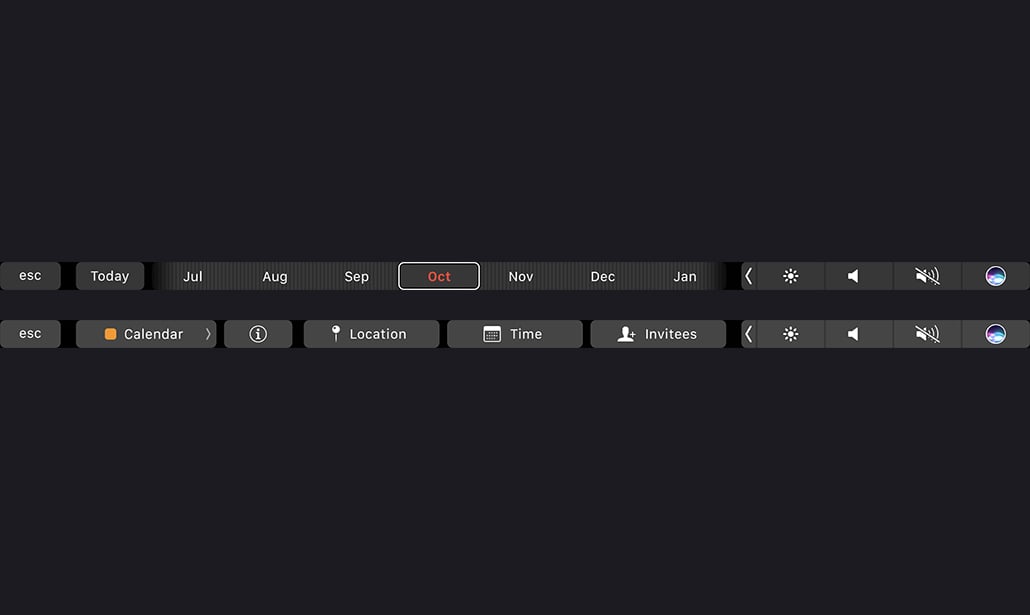Viewport: 1030px width, 615px height.
Task: Expand the Control Strip in the bottom bar
Action: click(749, 334)
